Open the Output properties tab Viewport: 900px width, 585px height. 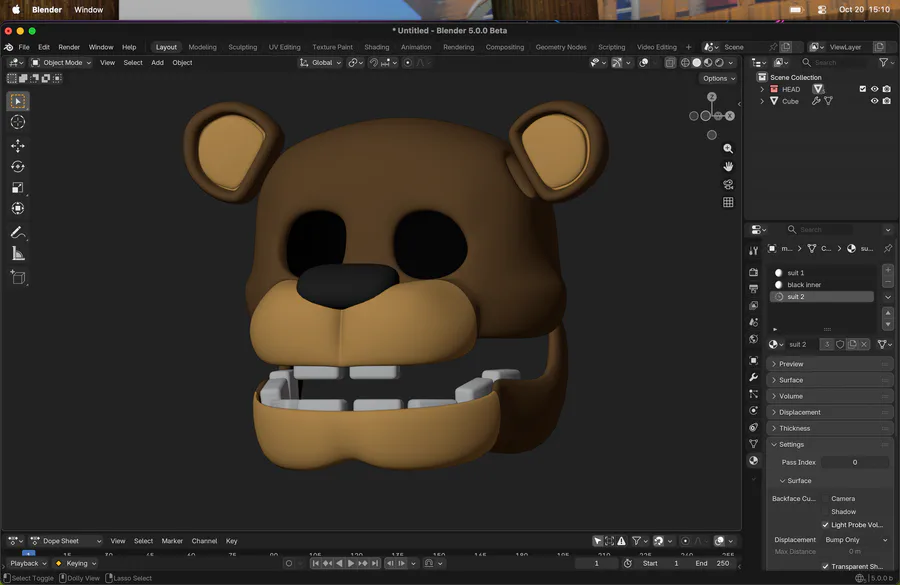pos(754,289)
